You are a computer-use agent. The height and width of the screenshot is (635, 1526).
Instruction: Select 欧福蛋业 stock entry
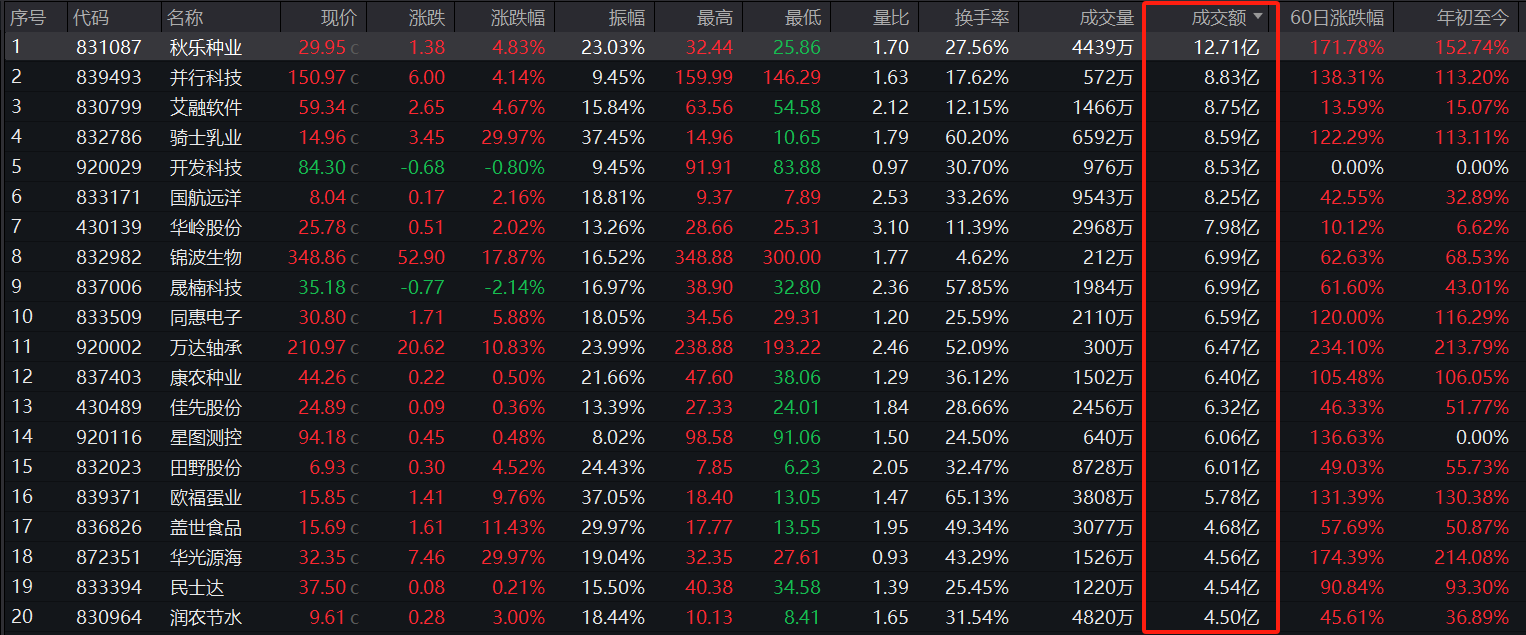pyautogui.click(x=205, y=497)
